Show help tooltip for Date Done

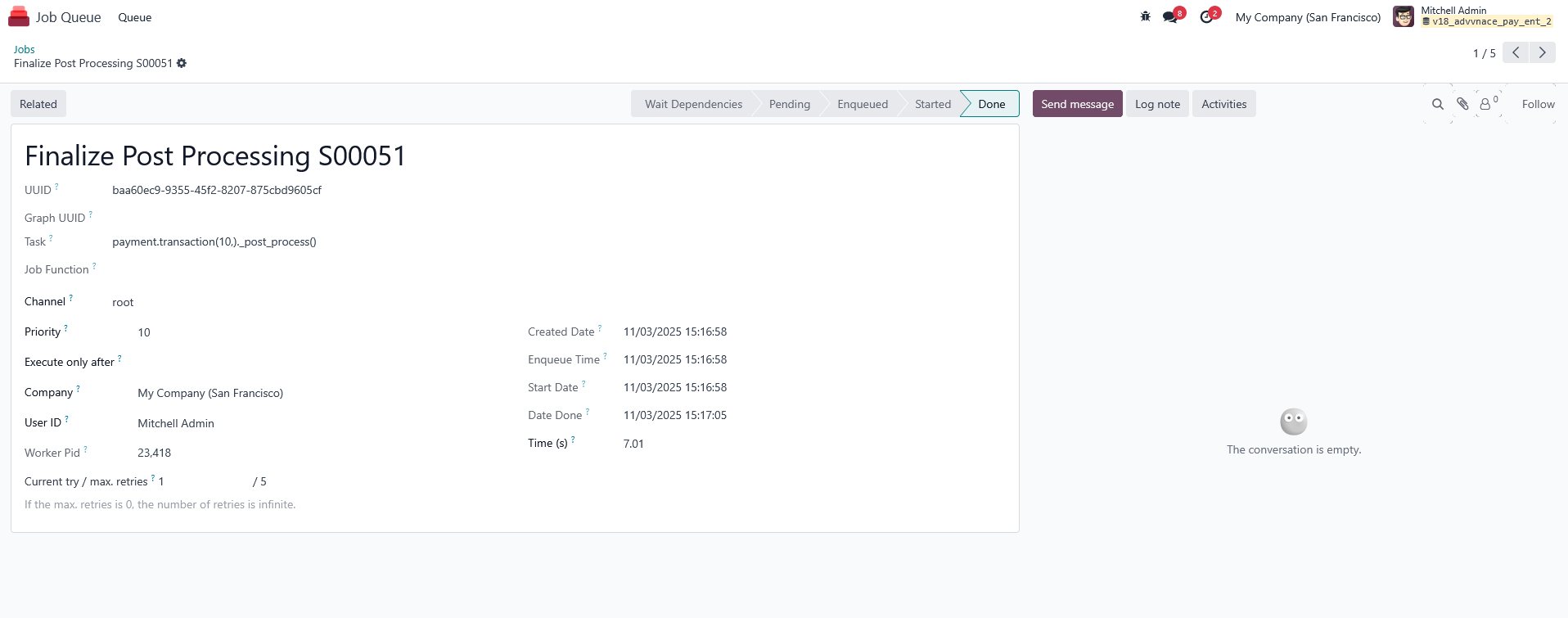click(x=588, y=413)
